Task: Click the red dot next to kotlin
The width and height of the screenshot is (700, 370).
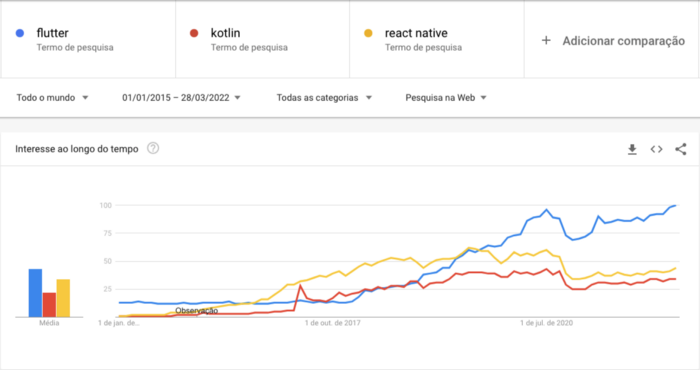Action: pyautogui.click(x=194, y=33)
